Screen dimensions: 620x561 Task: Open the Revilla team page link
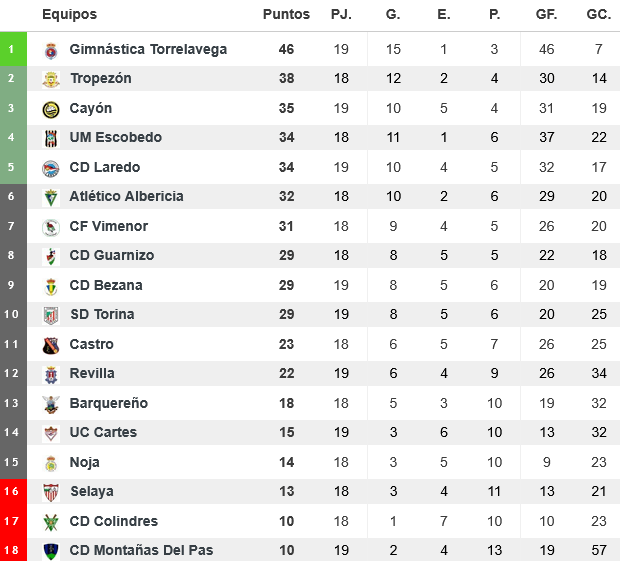click(x=92, y=373)
